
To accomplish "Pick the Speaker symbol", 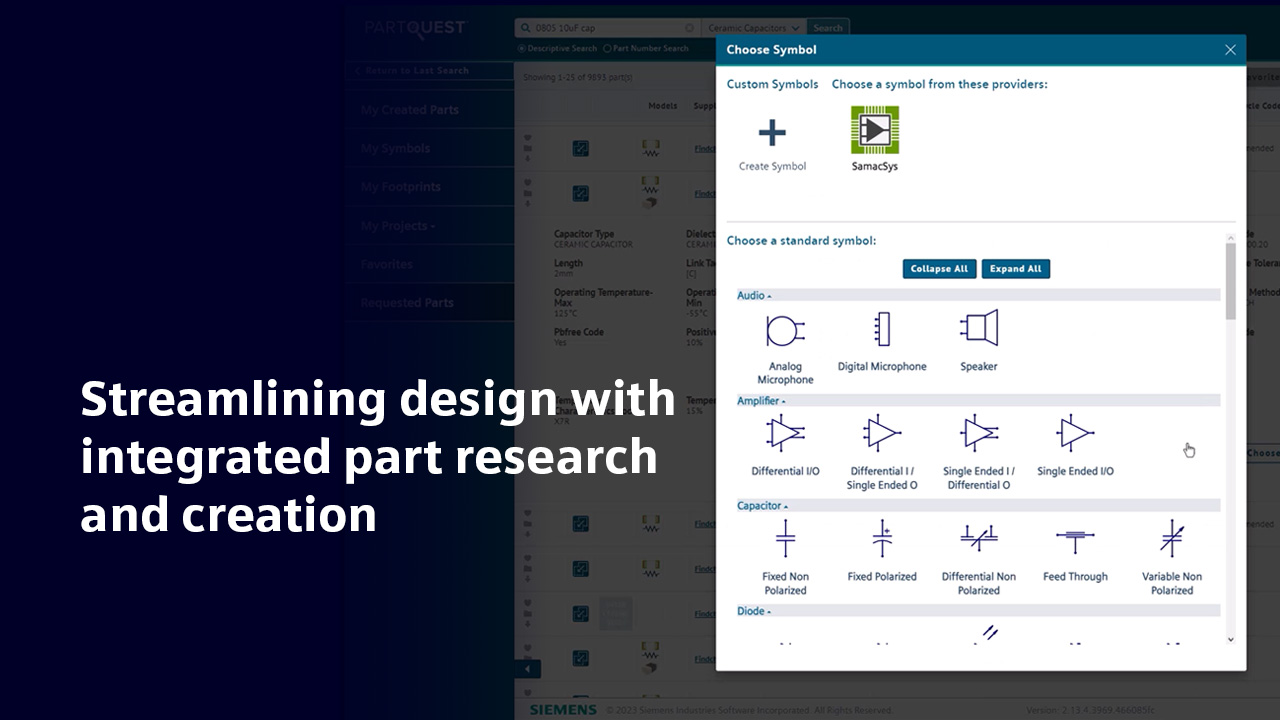I will (979, 328).
